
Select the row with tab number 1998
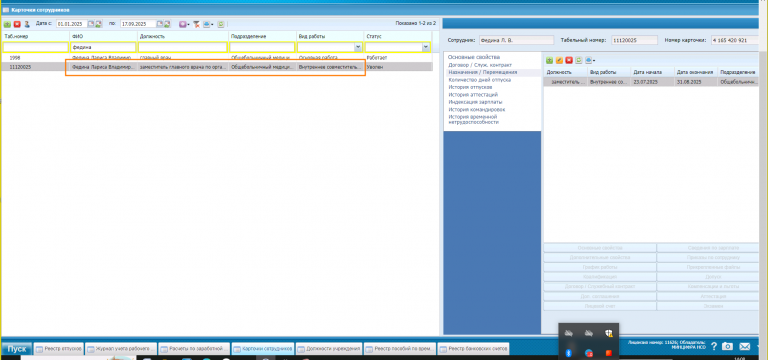217,58
